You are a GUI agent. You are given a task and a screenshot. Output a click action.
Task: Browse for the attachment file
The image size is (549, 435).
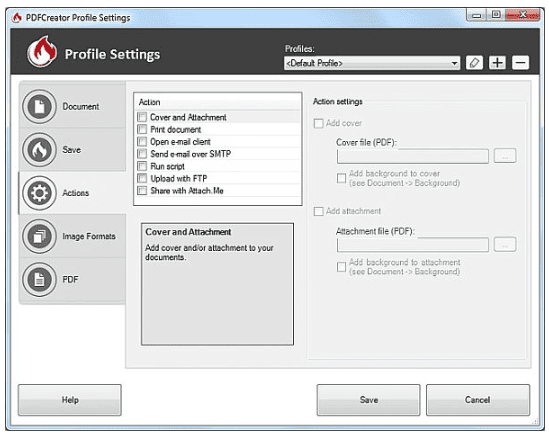tap(505, 244)
